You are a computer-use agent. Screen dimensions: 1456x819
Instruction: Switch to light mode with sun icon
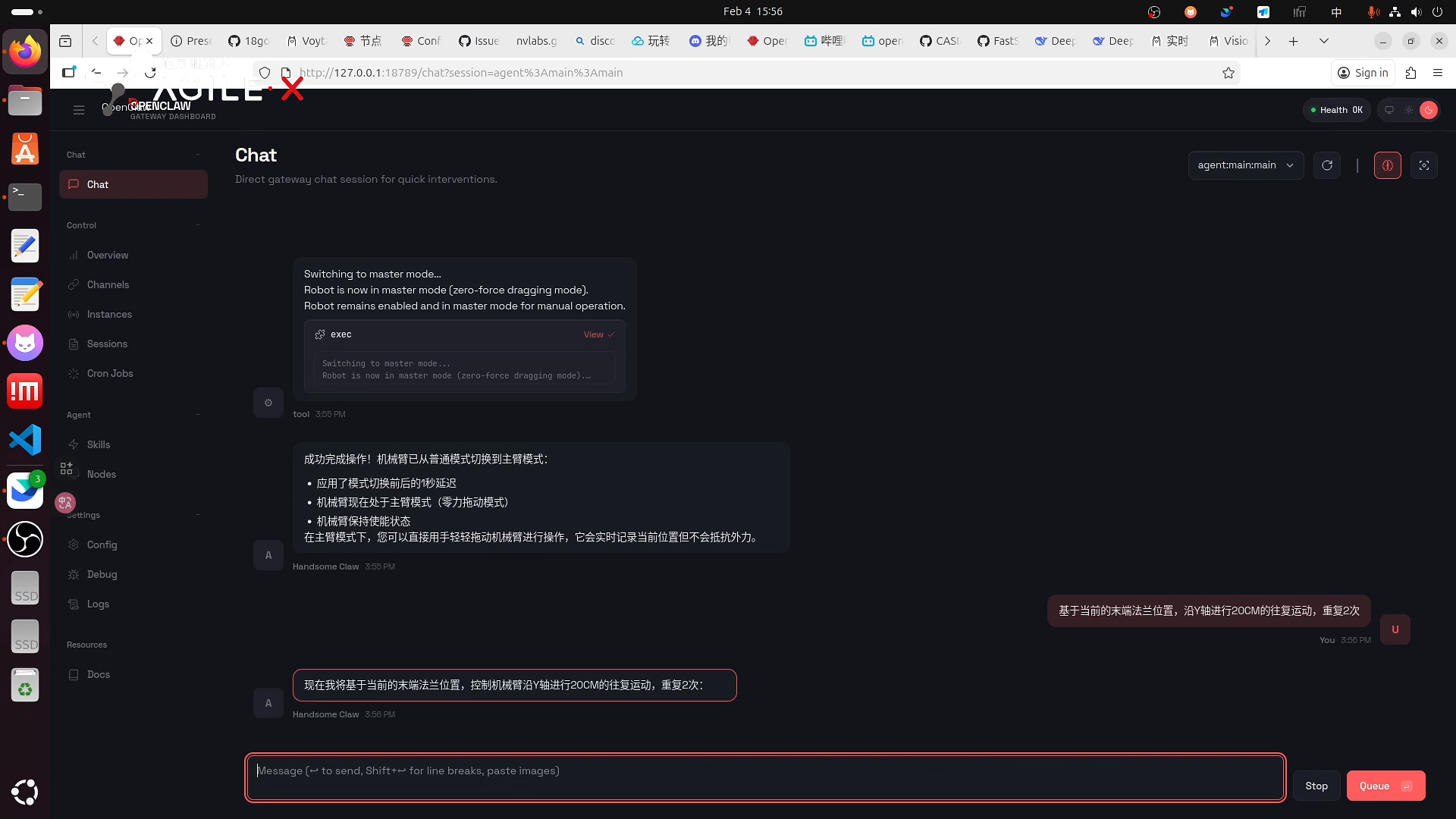point(1409,110)
